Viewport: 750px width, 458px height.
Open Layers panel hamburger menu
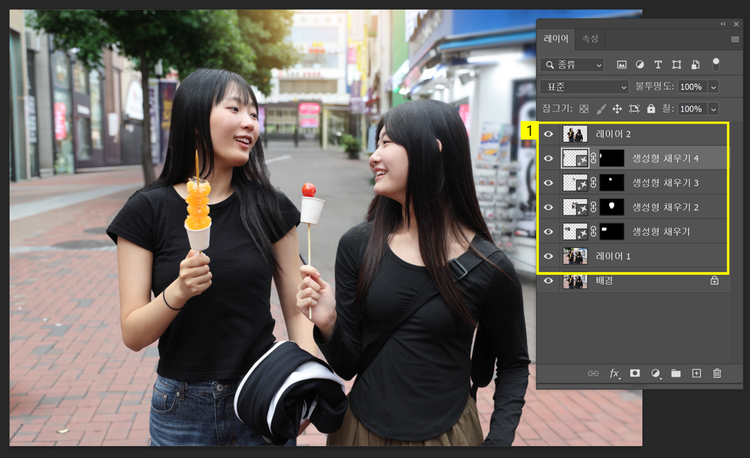pos(735,39)
